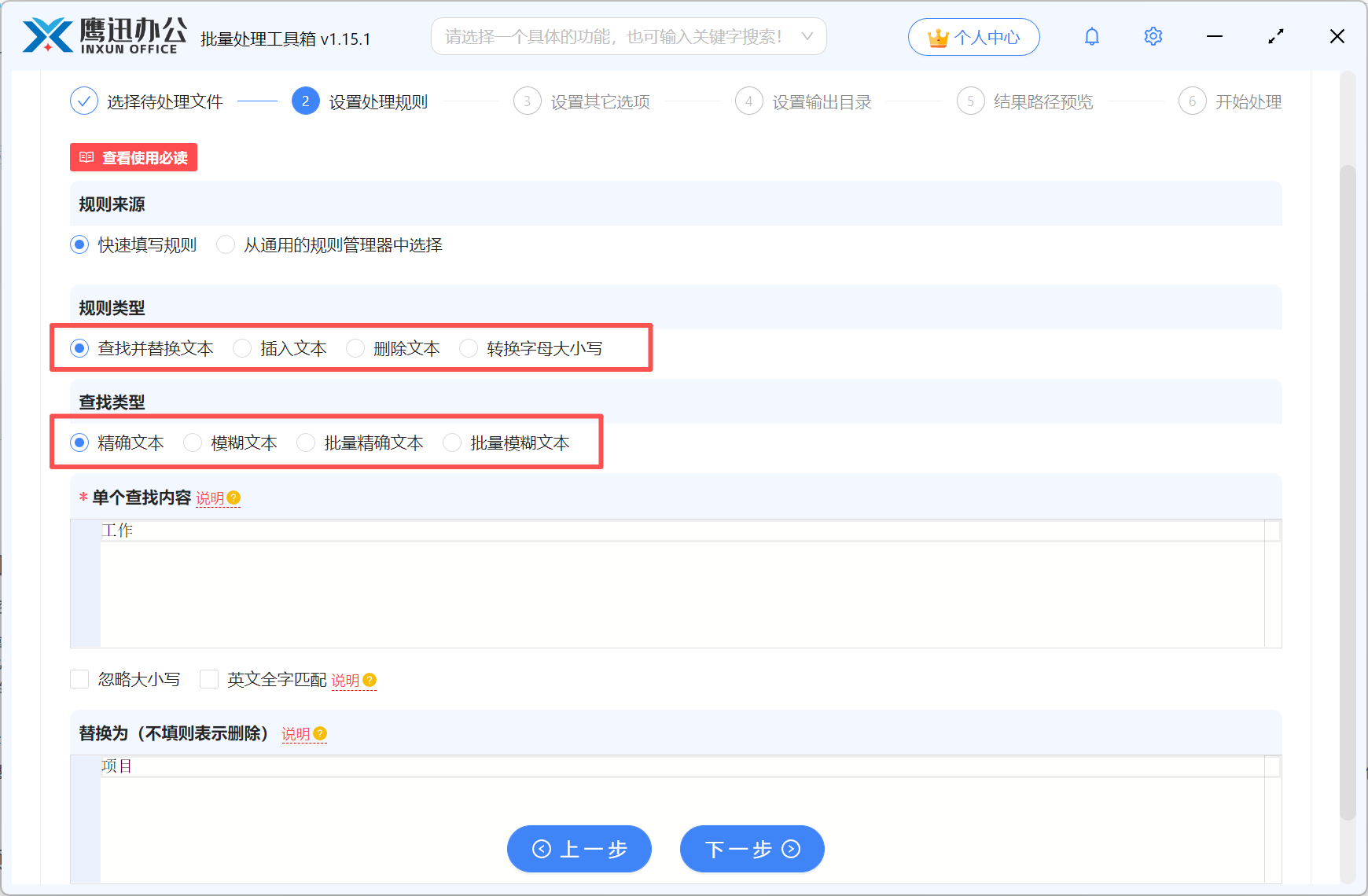
Task: Click 查看使用必读 red button
Action: tap(134, 157)
